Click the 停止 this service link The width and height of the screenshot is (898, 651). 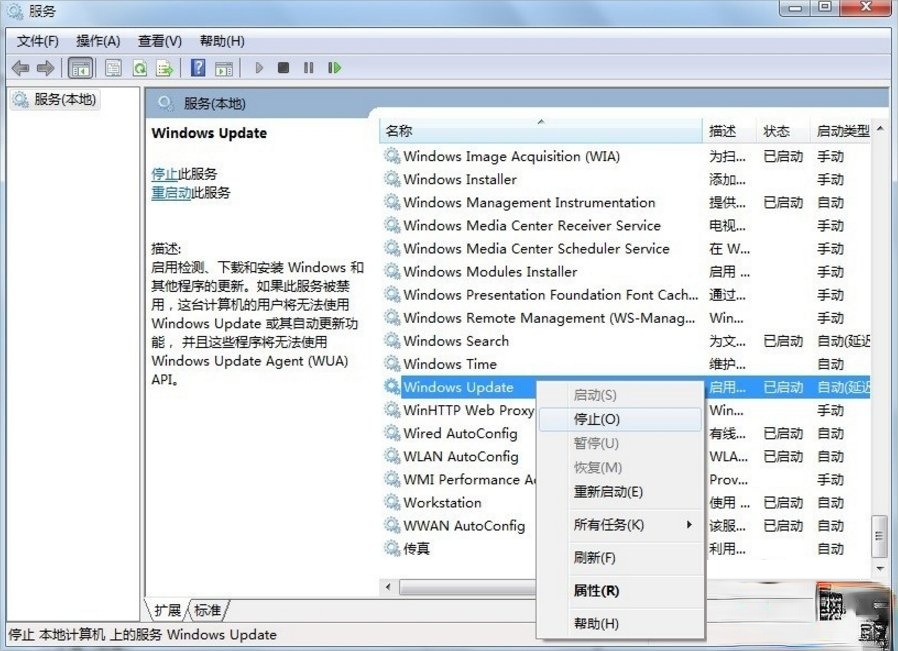coord(164,173)
